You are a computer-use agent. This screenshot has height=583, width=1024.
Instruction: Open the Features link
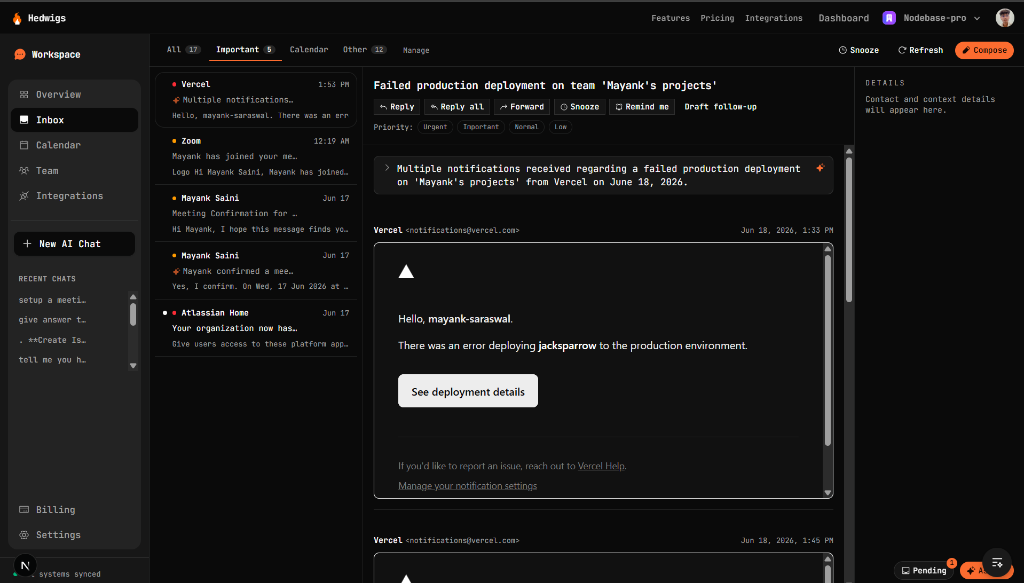[670, 18]
